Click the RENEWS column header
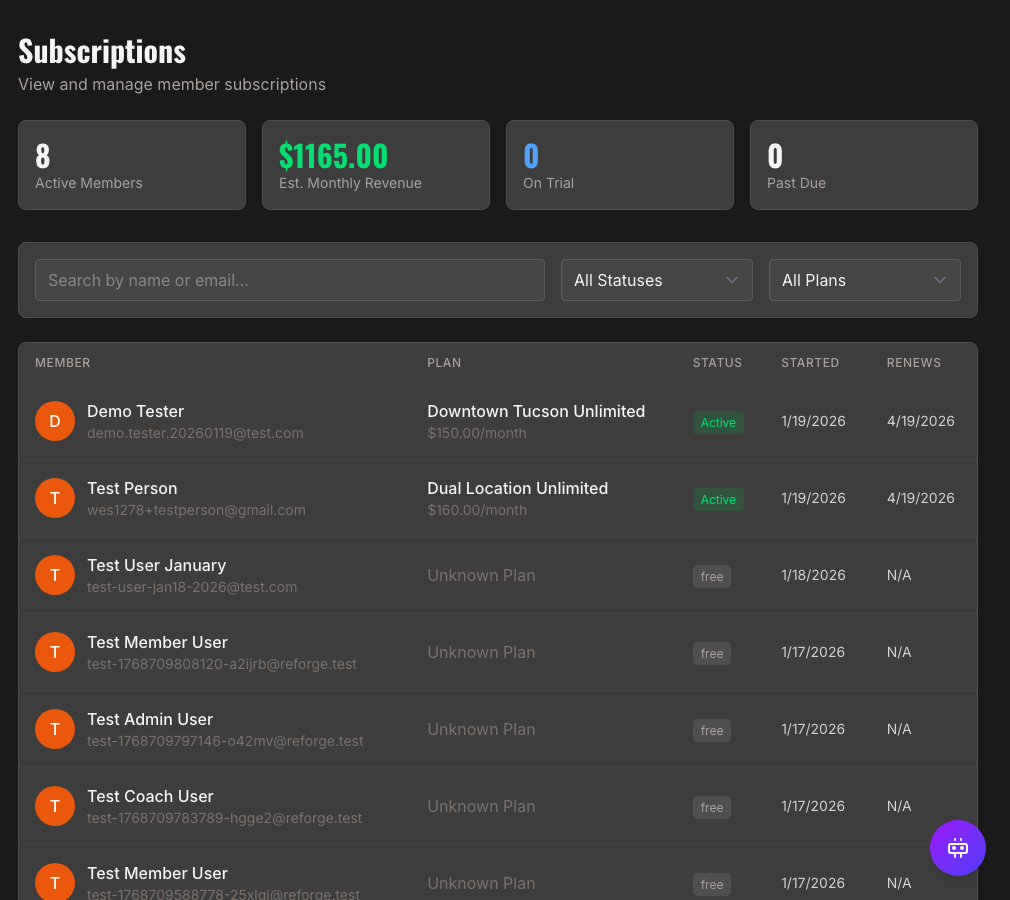Screen dimensions: 1010x900 [913, 363]
